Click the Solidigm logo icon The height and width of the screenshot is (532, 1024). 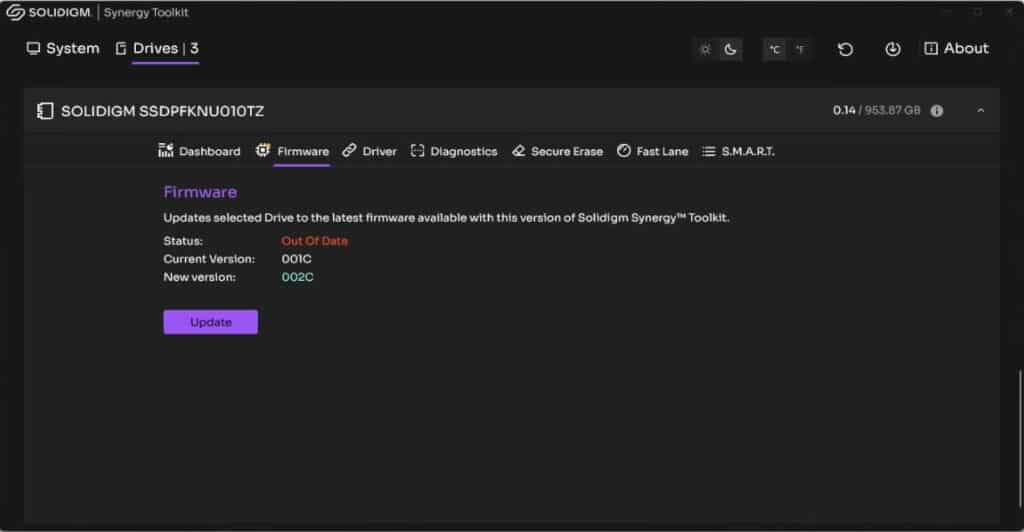(15, 12)
